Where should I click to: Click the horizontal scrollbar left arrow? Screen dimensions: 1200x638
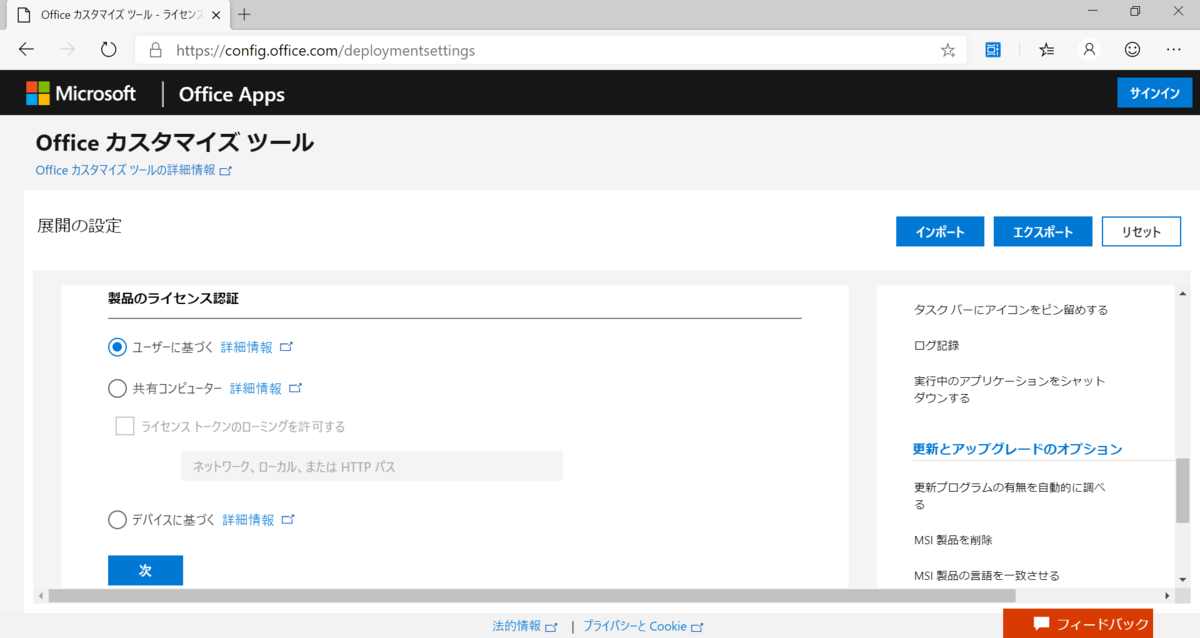pos(41,596)
